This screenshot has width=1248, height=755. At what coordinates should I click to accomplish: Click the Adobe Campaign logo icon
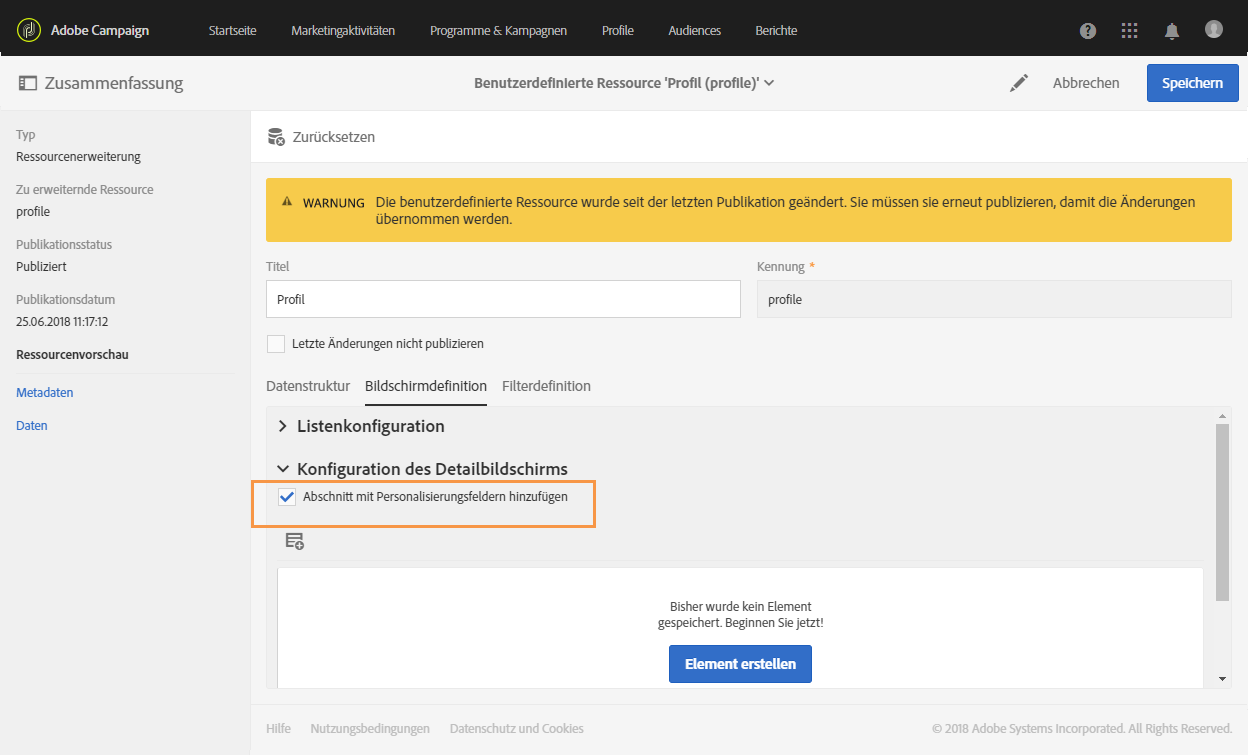point(30,30)
